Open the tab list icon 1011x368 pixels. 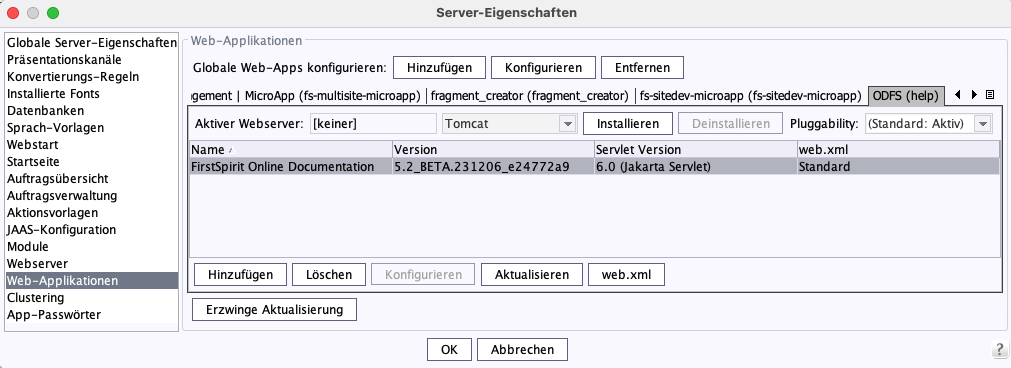[990, 95]
